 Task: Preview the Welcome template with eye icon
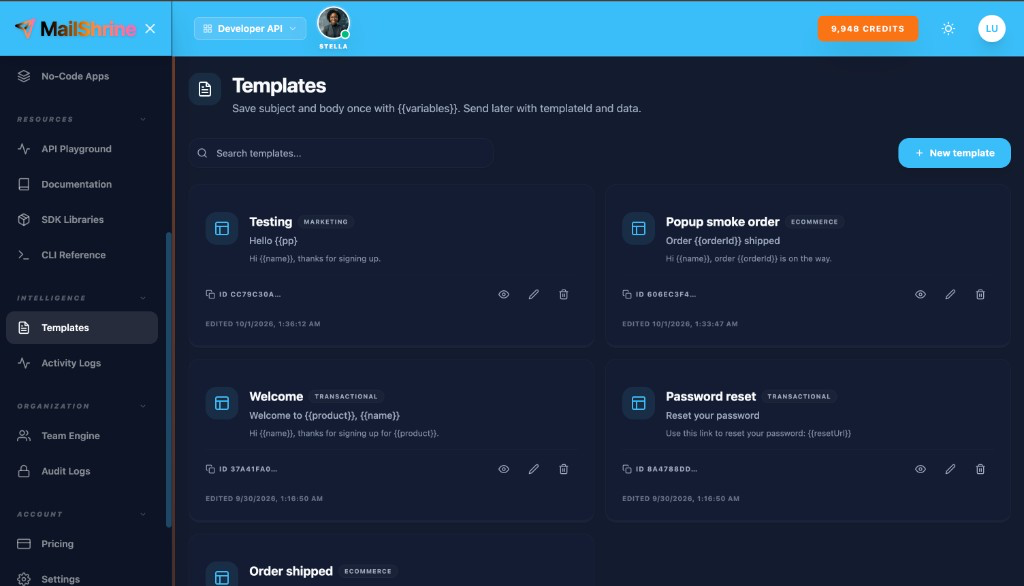(504, 469)
